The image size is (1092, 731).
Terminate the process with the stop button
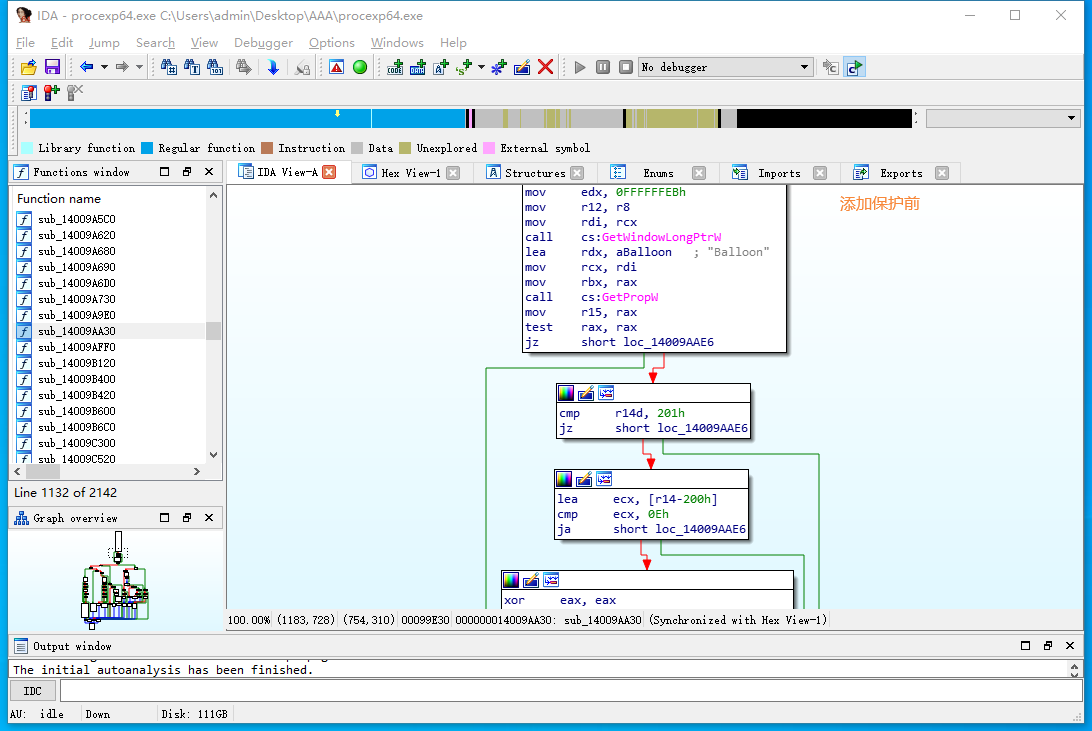pos(626,68)
